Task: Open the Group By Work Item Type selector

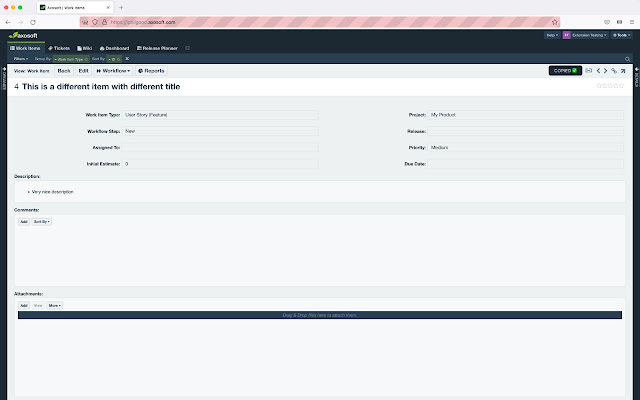Action: coord(71,59)
